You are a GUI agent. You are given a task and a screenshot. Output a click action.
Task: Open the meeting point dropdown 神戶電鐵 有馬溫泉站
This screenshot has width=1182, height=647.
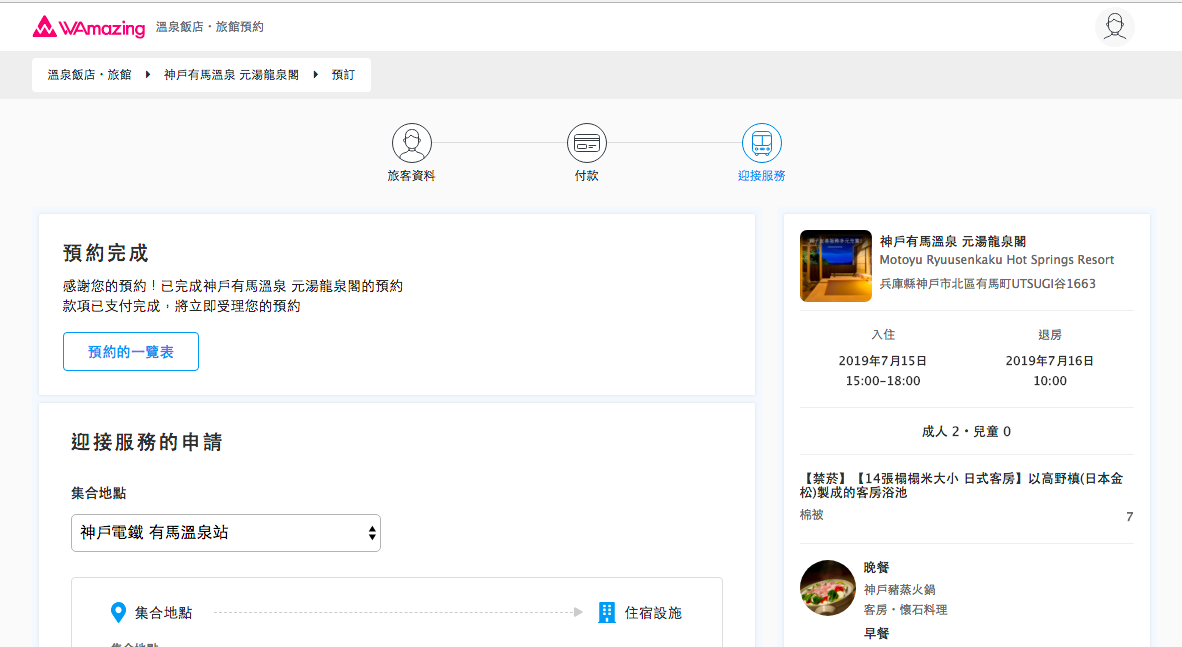tap(226, 533)
